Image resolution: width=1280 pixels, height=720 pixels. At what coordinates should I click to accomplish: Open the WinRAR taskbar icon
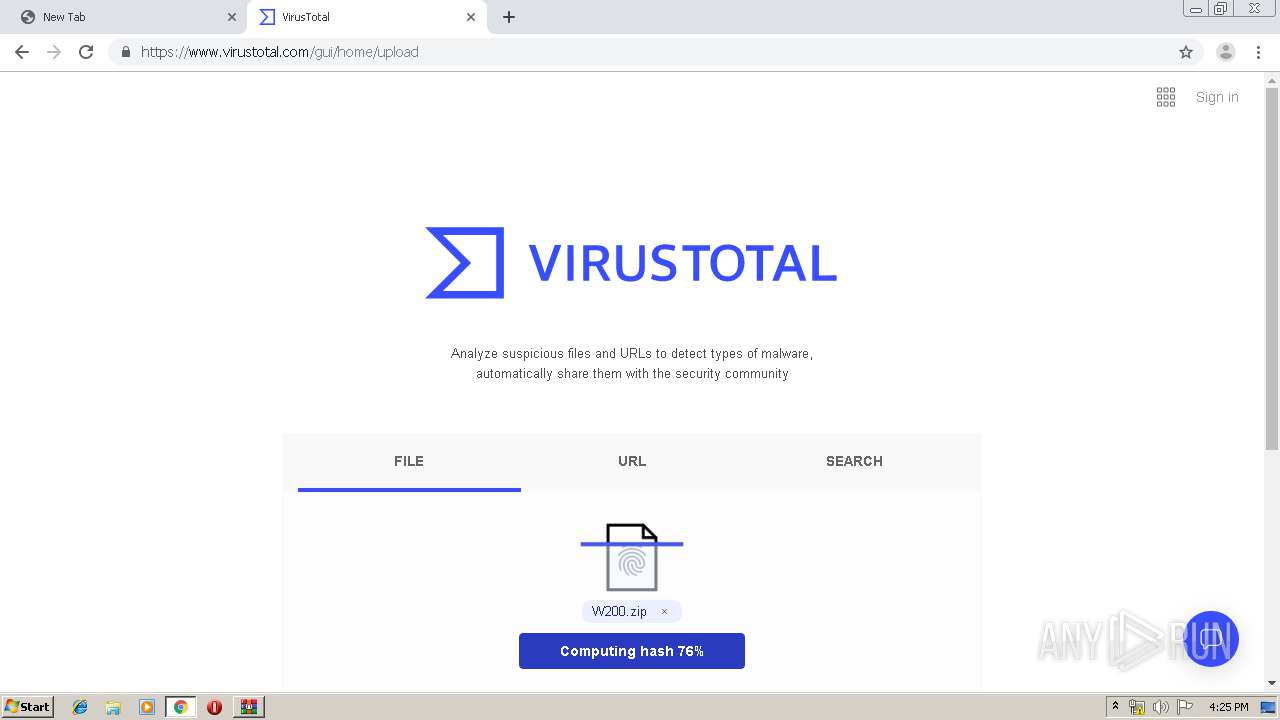(249, 707)
